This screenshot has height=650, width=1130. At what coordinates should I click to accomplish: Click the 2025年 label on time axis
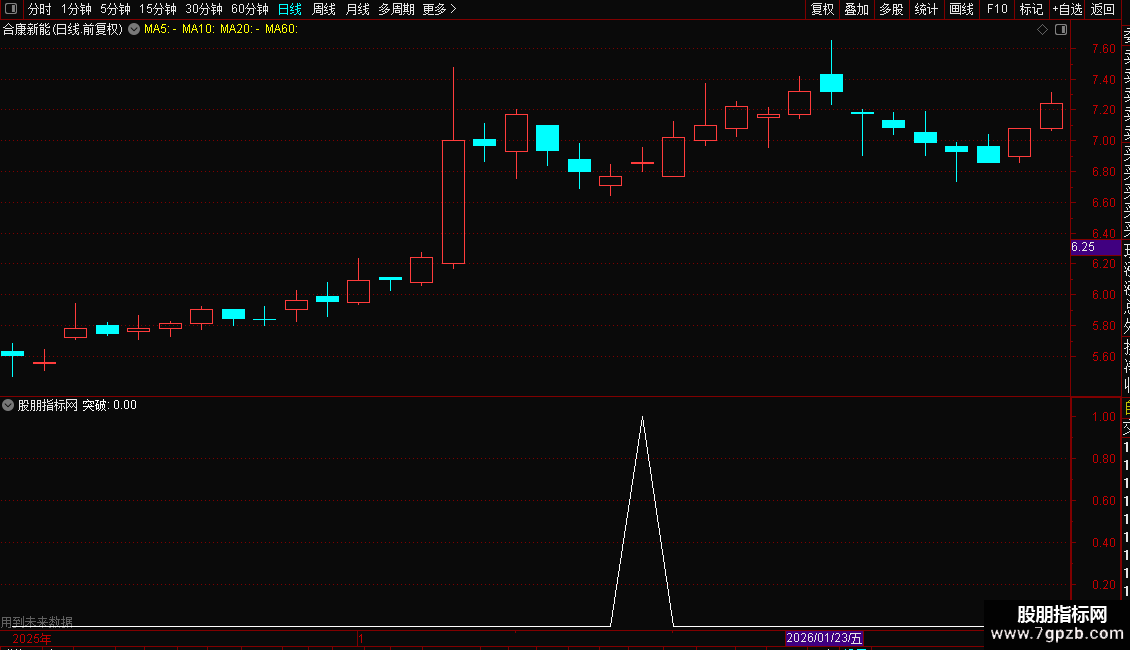pyautogui.click(x=32, y=638)
